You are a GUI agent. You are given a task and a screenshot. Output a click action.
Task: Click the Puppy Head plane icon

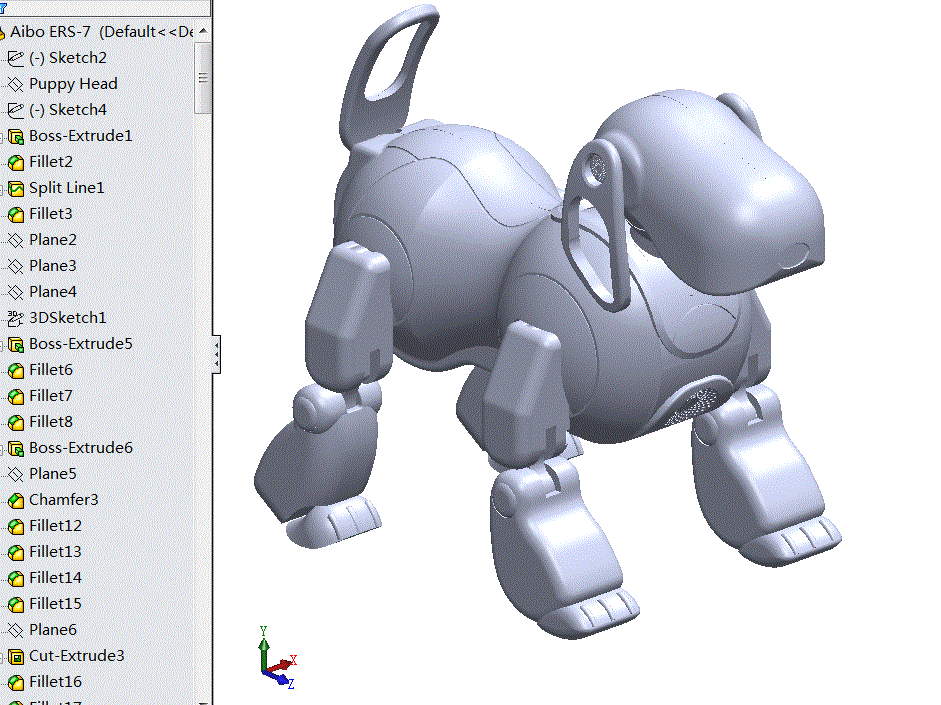pos(16,84)
